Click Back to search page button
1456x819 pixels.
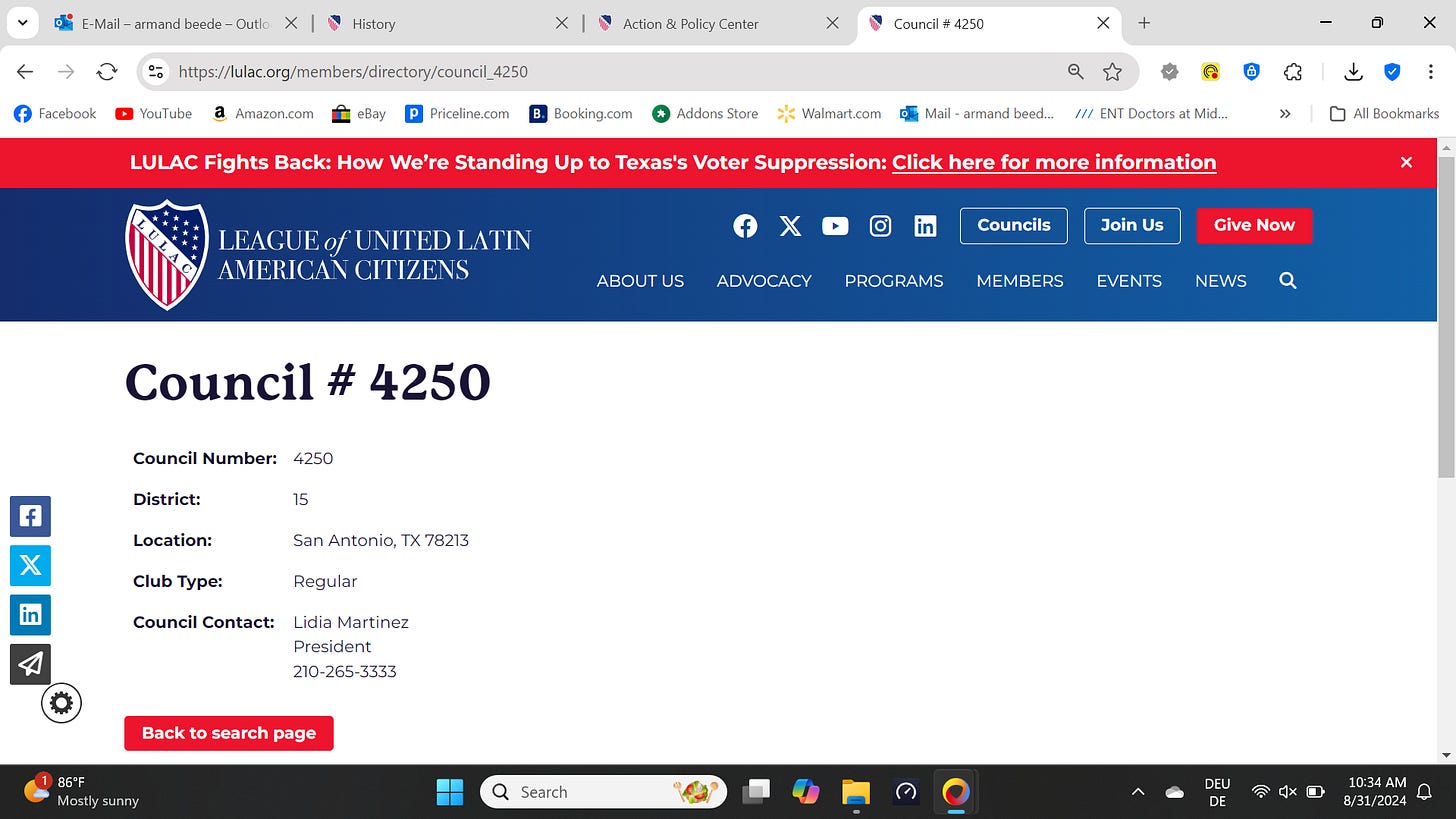click(x=229, y=733)
